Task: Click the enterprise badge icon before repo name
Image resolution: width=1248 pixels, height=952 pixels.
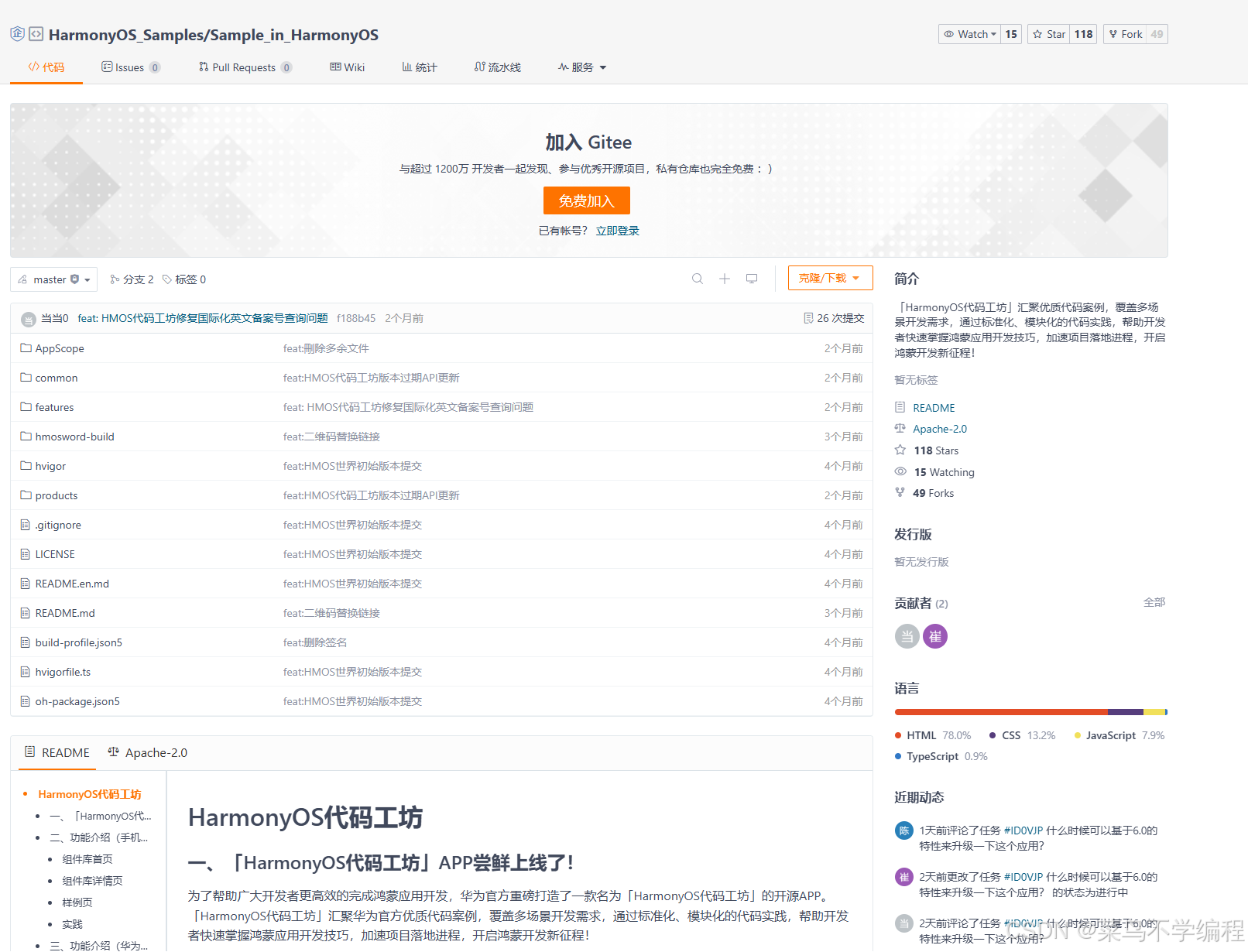Action: pyautogui.click(x=17, y=34)
